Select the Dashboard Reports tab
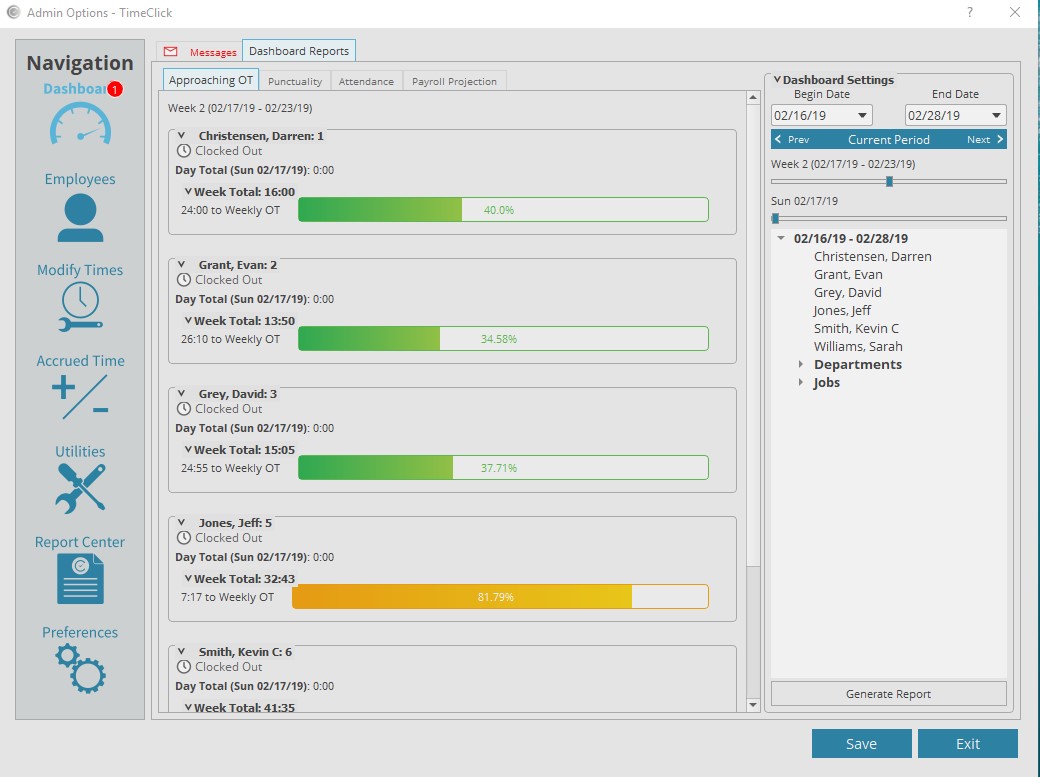 299,51
